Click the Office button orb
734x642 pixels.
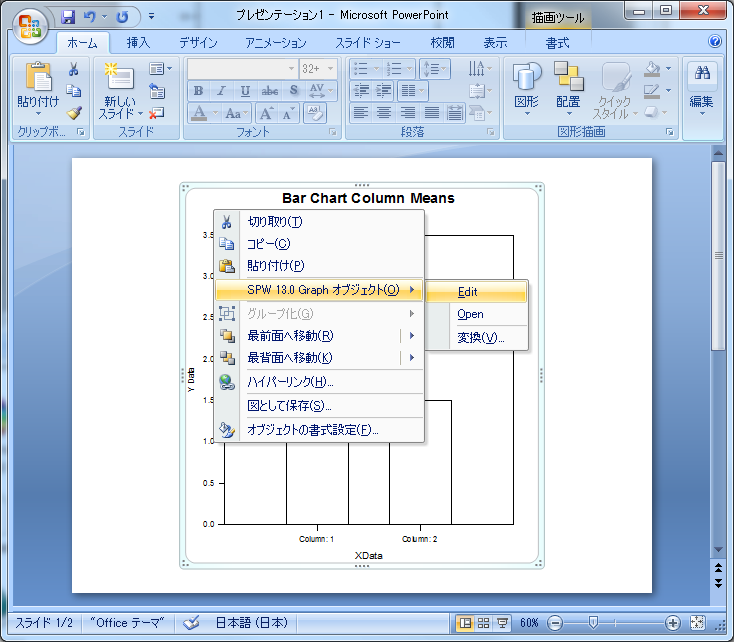pos(29,26)
